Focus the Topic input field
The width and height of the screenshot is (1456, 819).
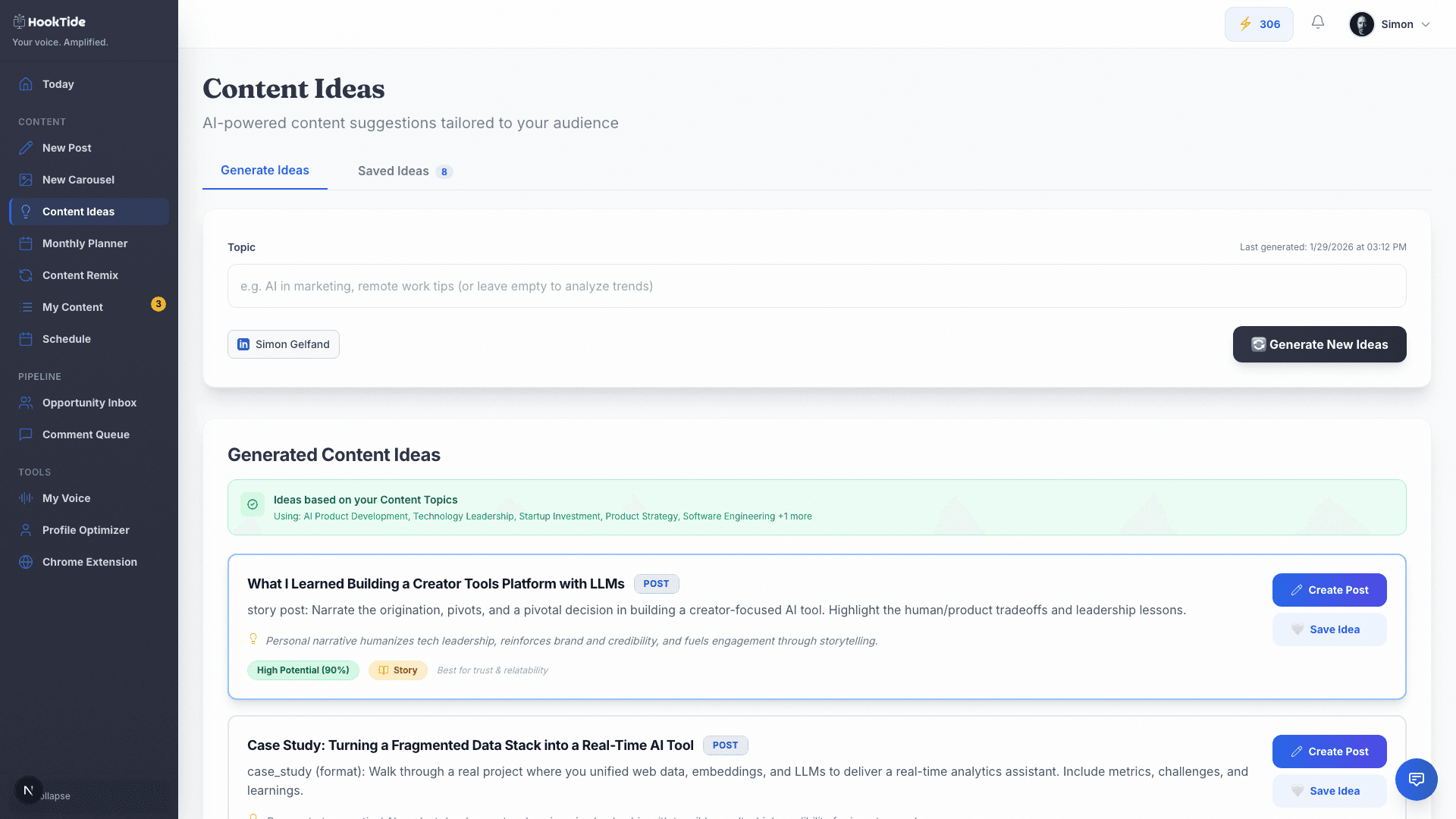[x=817, y=286]
